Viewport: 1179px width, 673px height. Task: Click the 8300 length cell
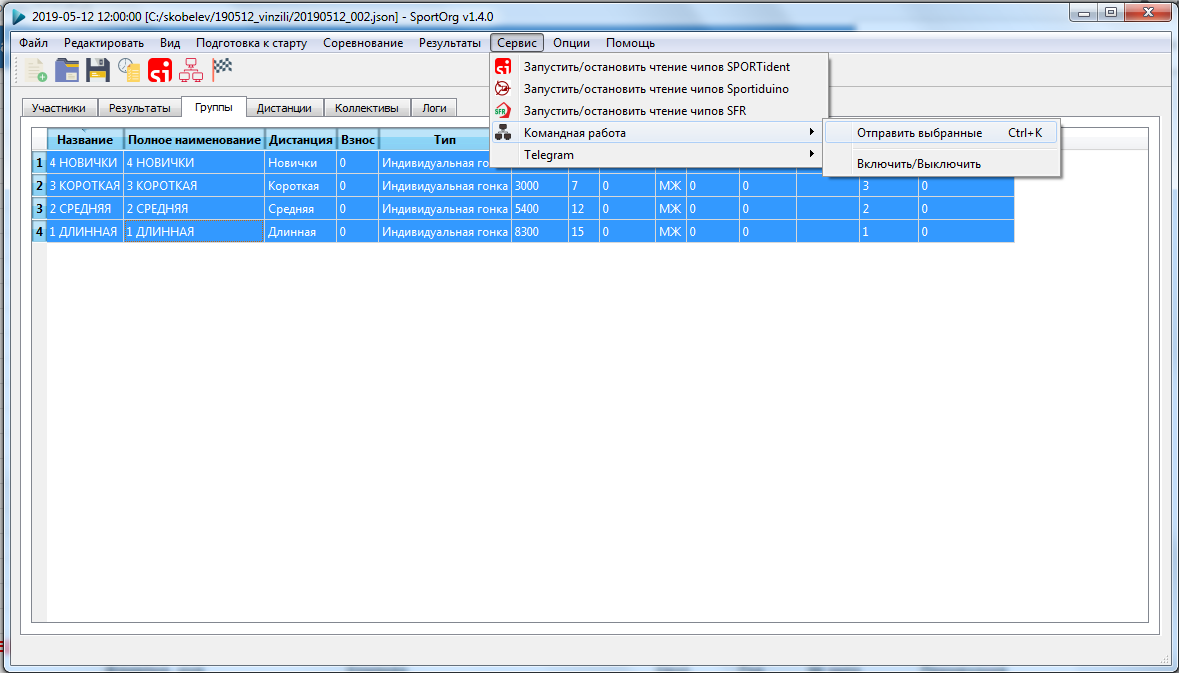pos(540,232)
